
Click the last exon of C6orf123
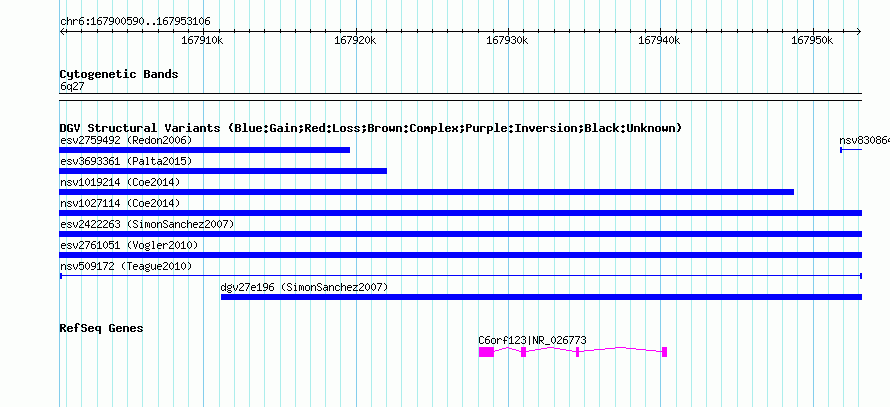[x=665, y=352]
